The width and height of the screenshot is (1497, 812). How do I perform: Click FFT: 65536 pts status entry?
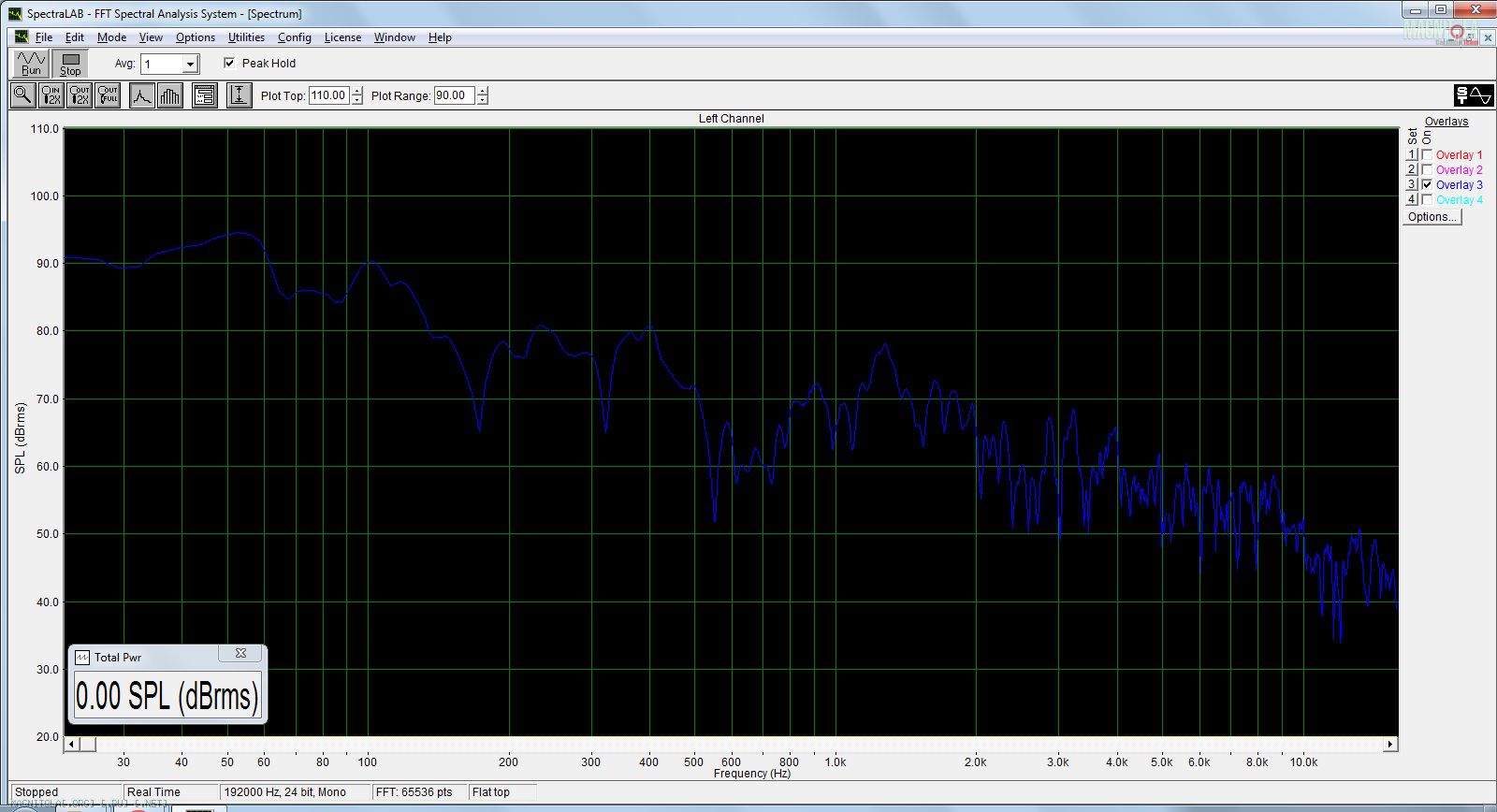pyautogui.click(x=419, y=792)
